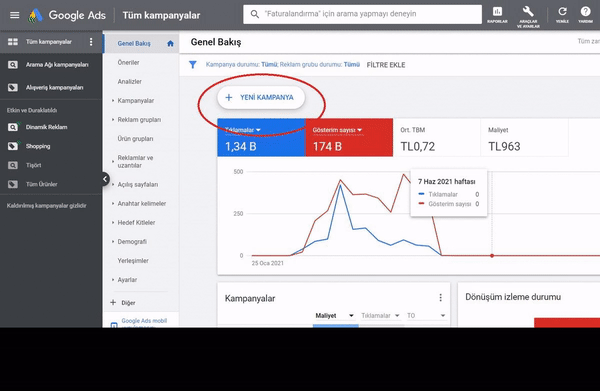Expand the Demografi navigation item
Viewport: 600px width, 391px height.
point(113,242)
